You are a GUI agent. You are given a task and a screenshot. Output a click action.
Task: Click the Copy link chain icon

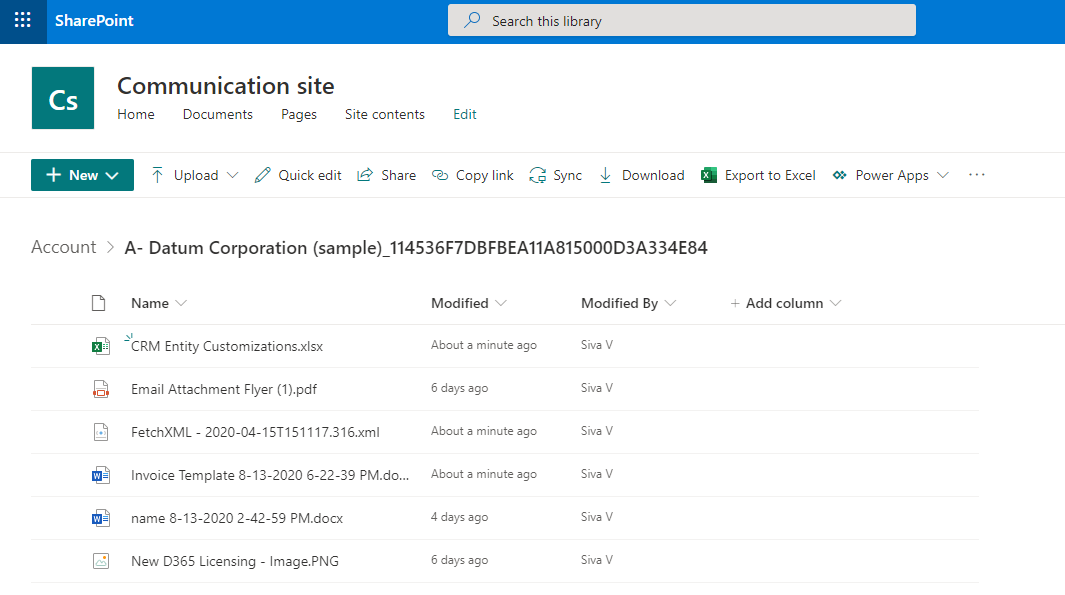click(x=439, y=175)
